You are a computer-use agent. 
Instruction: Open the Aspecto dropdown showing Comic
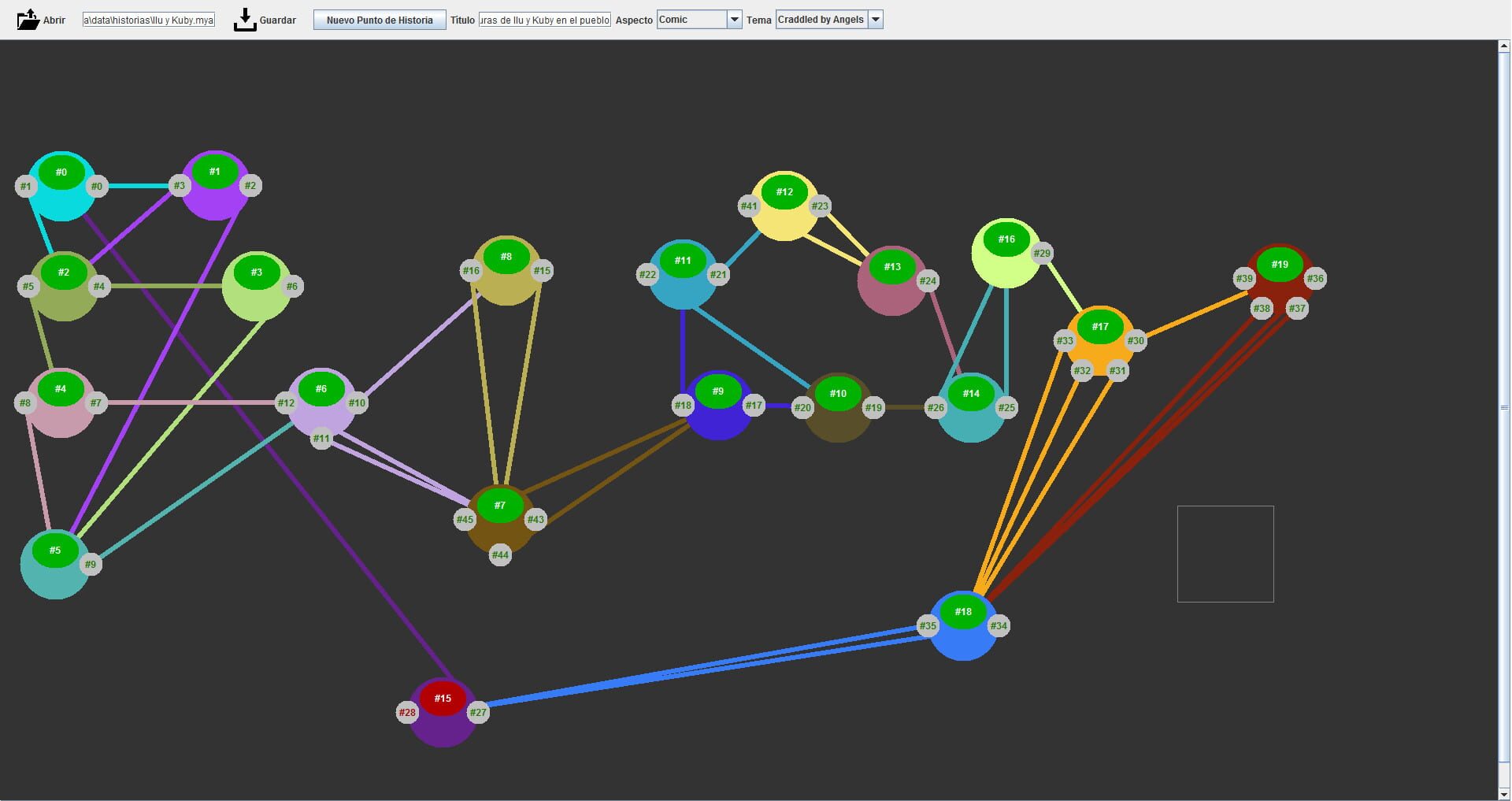click(x=693, y=19)
